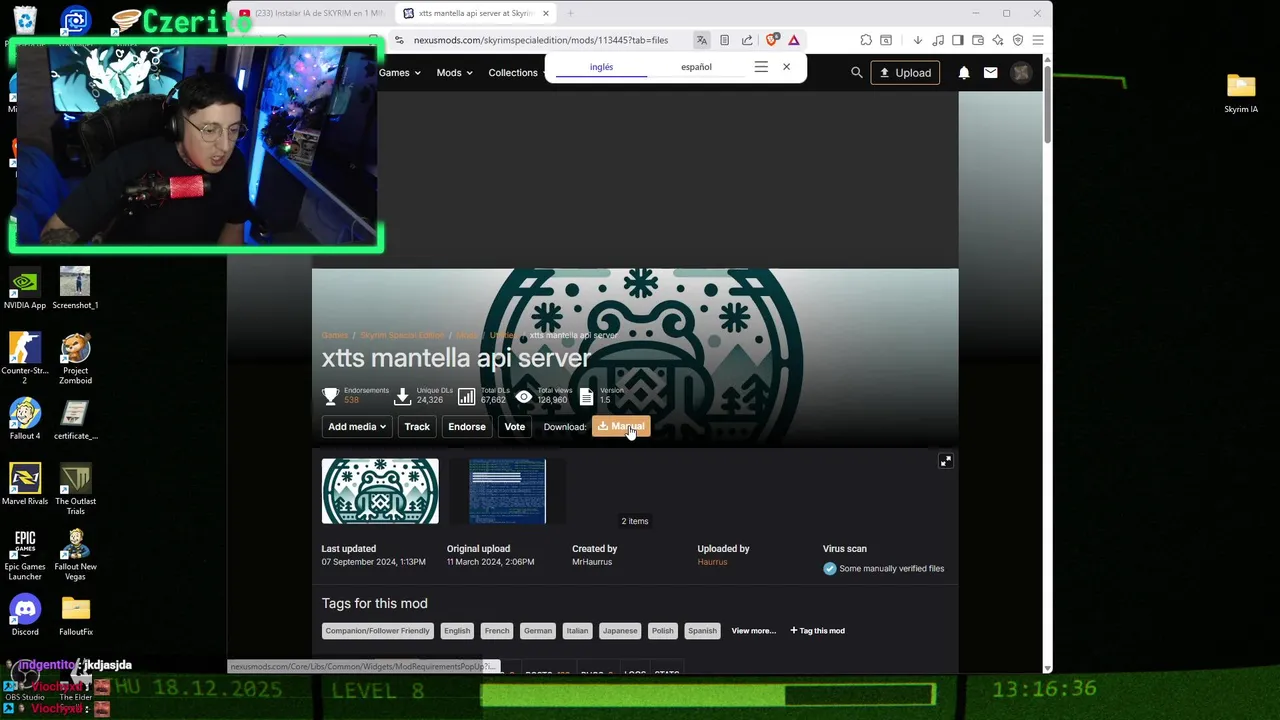Close the translation popup
Image resolution: width=1280 pixels, height=720 pixels.
point(786,67)
